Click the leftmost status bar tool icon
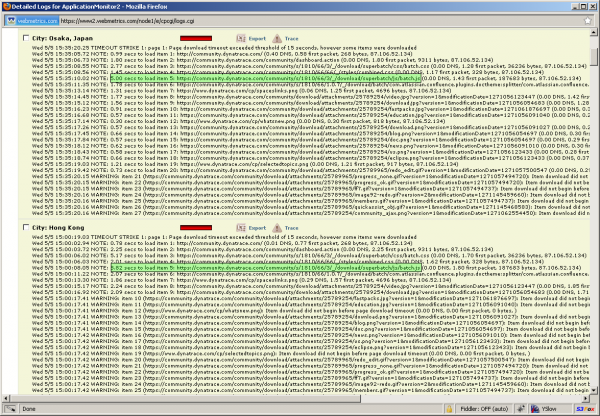Screen dimensions: 600x416 (x=10, y=409)
